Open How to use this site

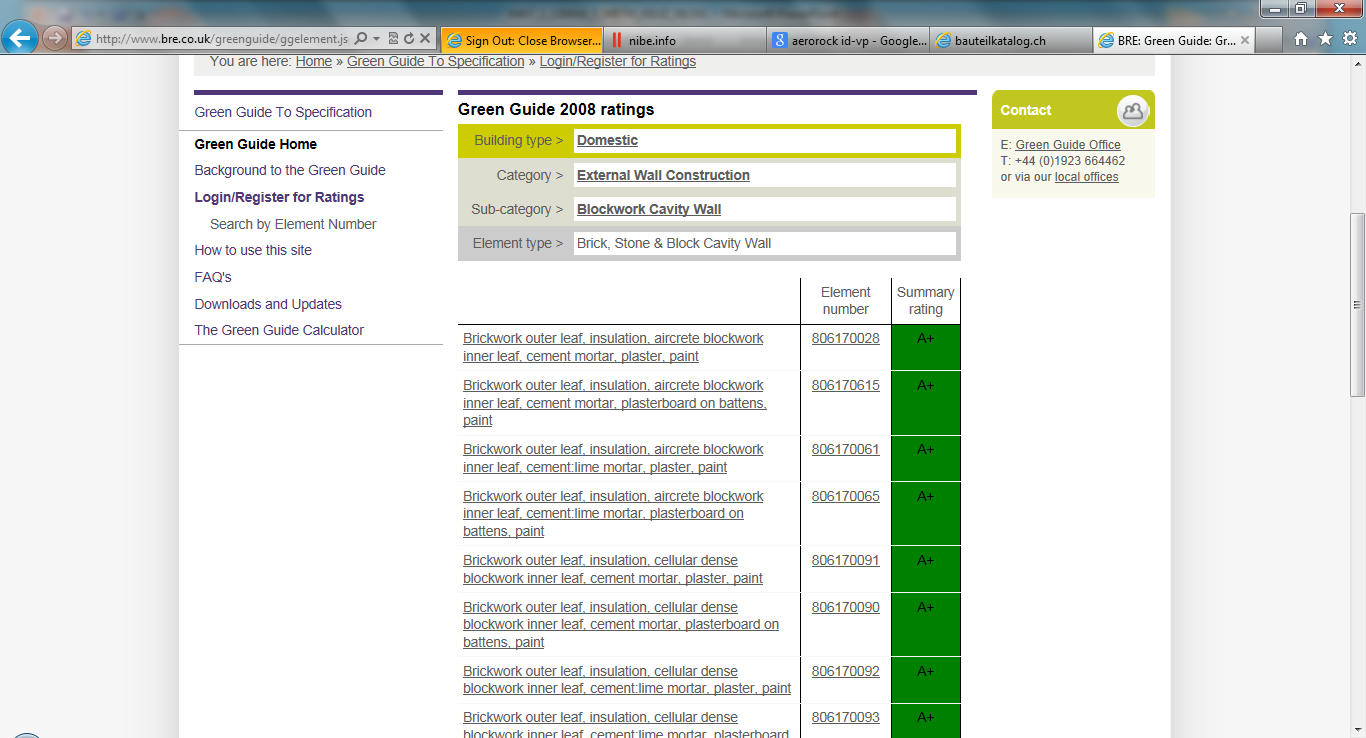pyautogui.click(x=253, y=250)
